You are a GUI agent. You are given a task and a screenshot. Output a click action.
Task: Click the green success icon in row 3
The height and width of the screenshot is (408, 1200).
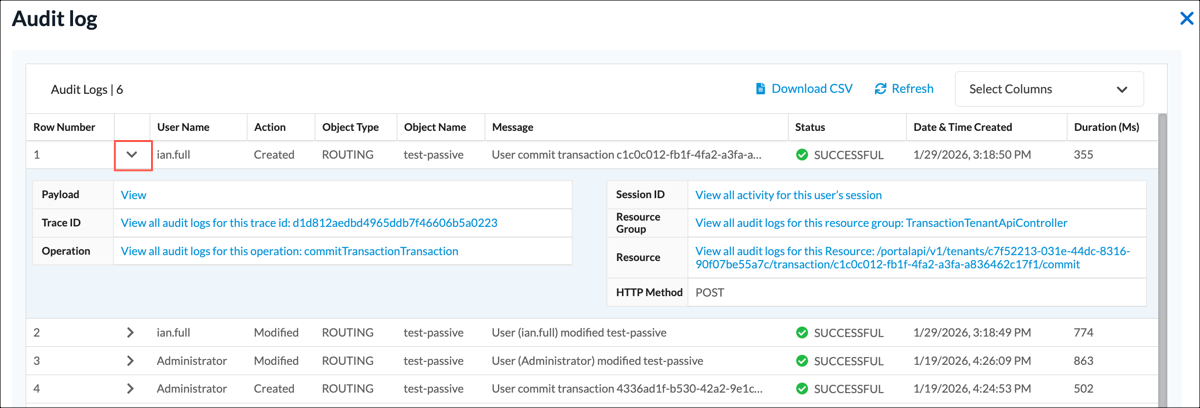click(802, 360)
